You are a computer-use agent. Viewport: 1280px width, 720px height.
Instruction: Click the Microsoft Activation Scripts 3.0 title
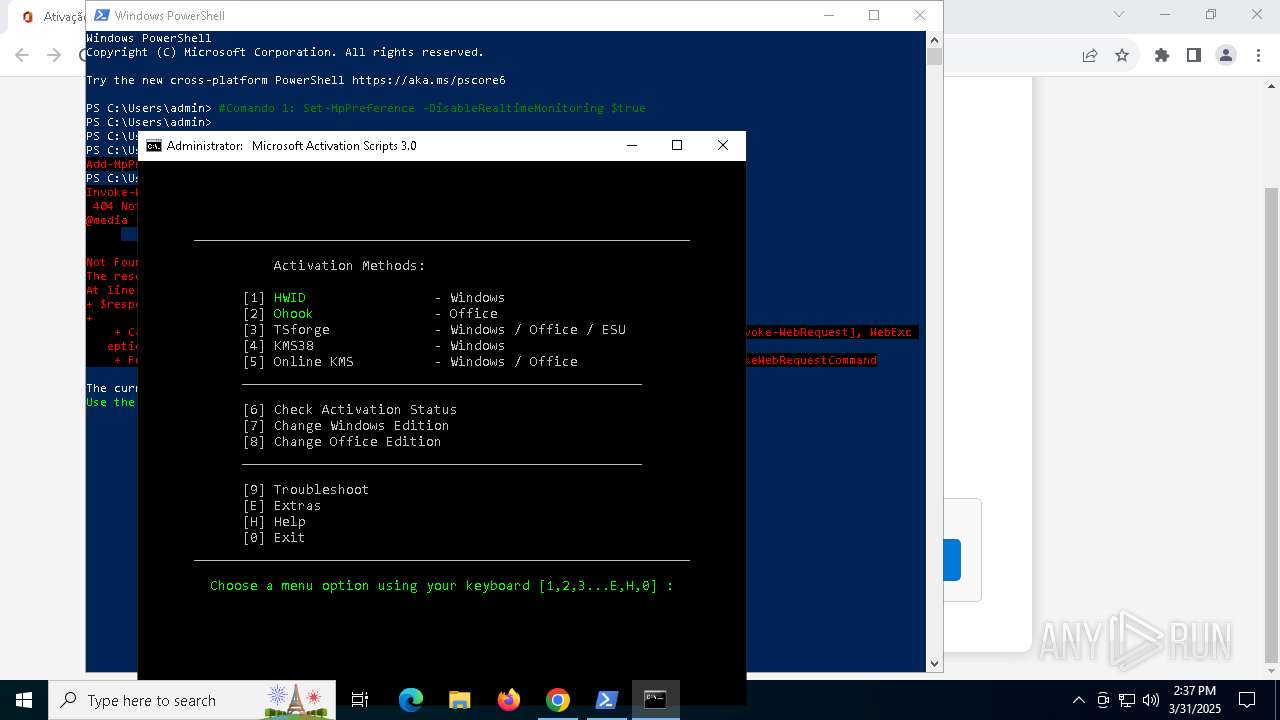(x=334, y=145)
